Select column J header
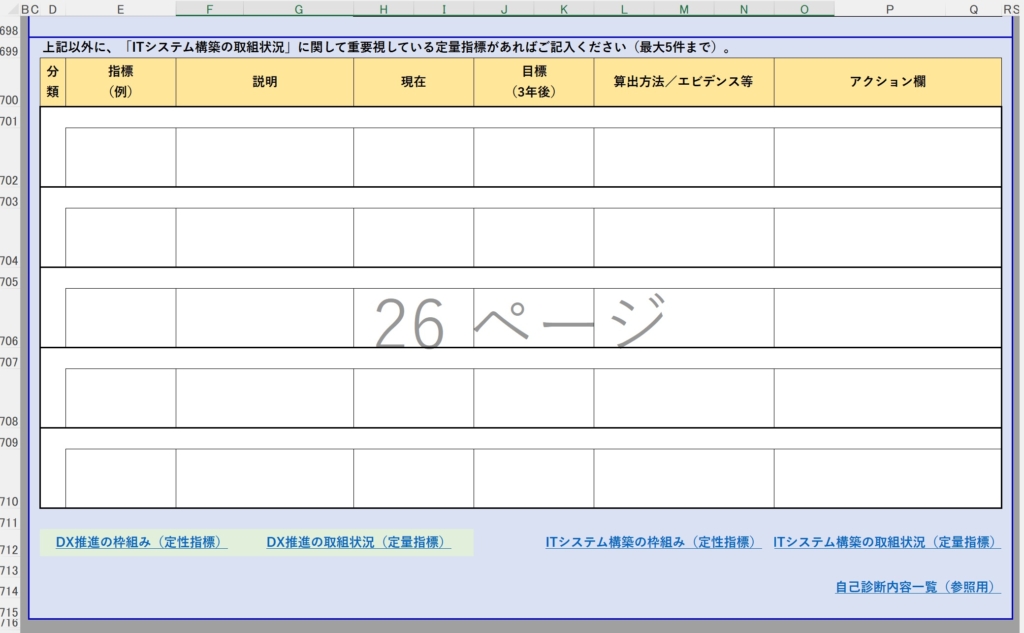 (504, 9)
